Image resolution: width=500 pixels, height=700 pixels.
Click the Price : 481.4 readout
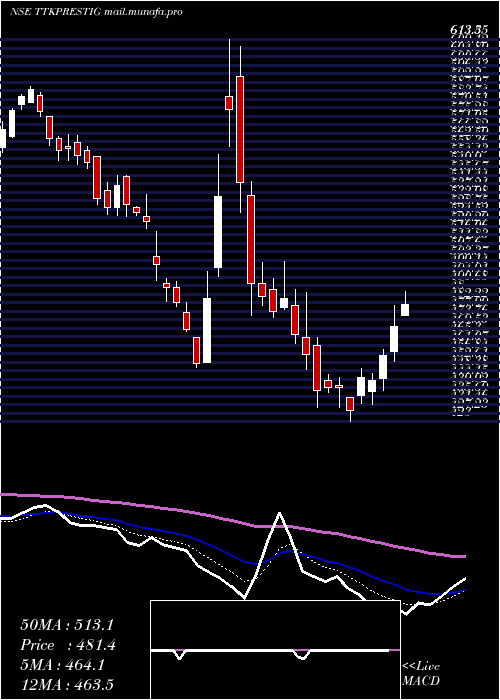[68, 645]
